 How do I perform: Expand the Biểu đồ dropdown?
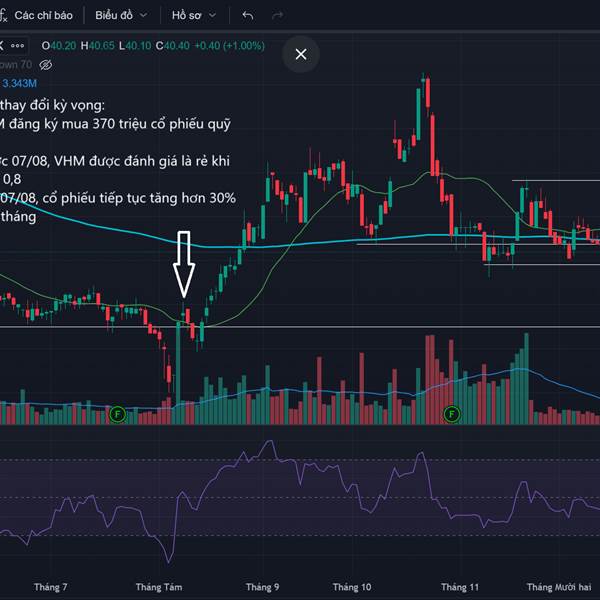[x=121, y=15]
